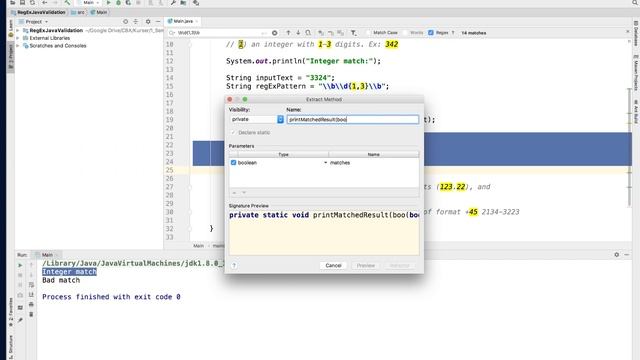Hide the Project panel with minus icon
Image resolution: width=640 pixels, height=360 pixels.
point(158,22)
